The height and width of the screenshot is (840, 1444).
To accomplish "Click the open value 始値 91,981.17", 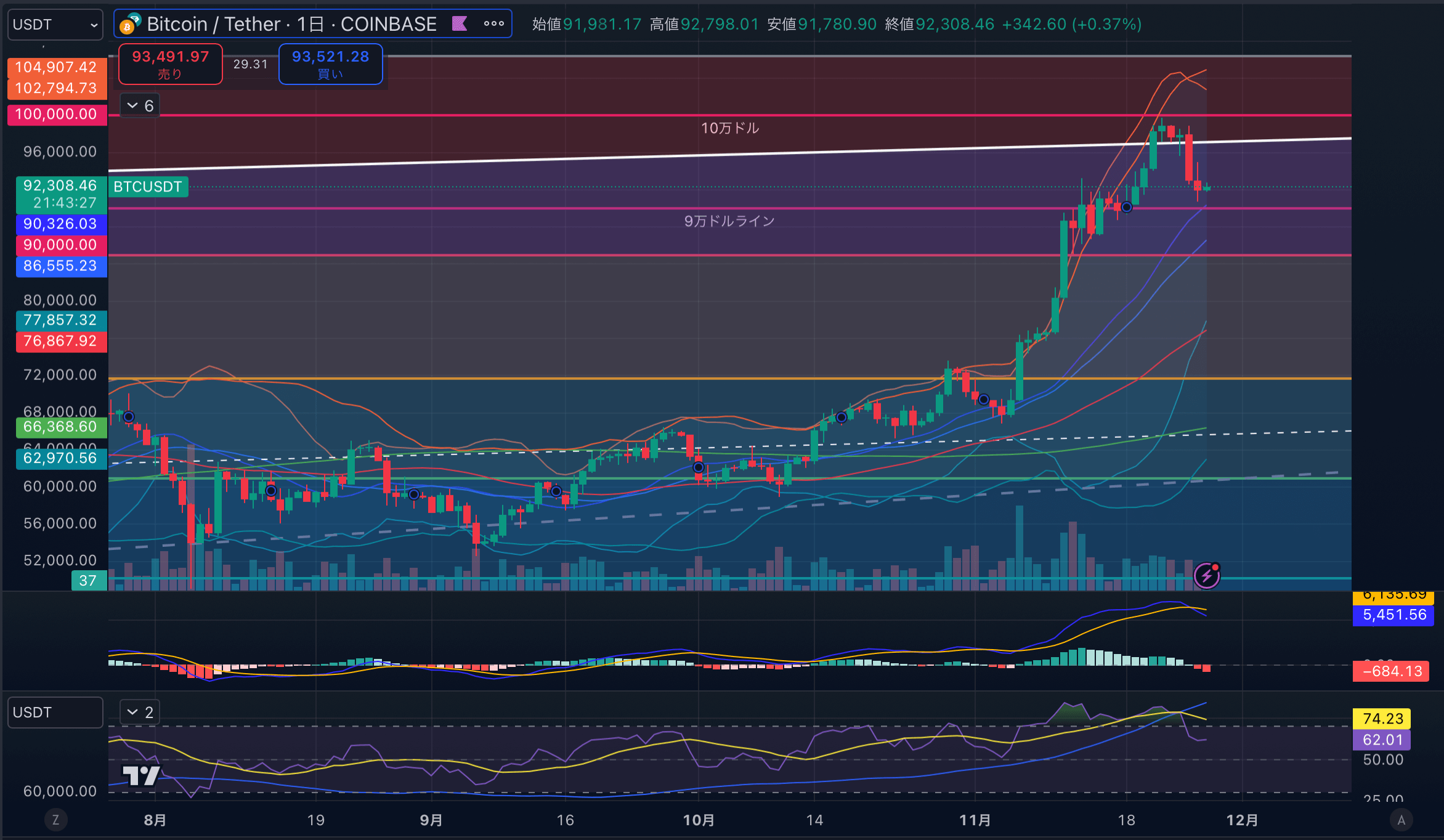I will coord(586,24).
